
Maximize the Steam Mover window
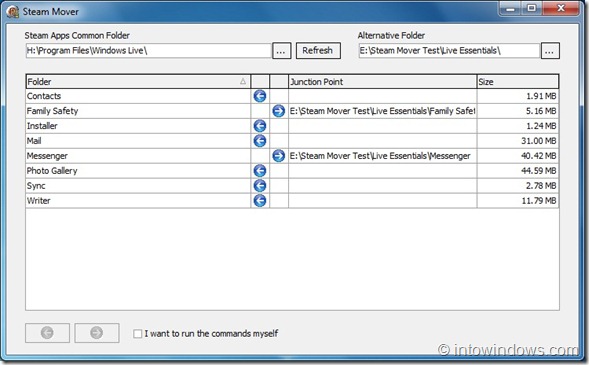[x=532, y=8]
